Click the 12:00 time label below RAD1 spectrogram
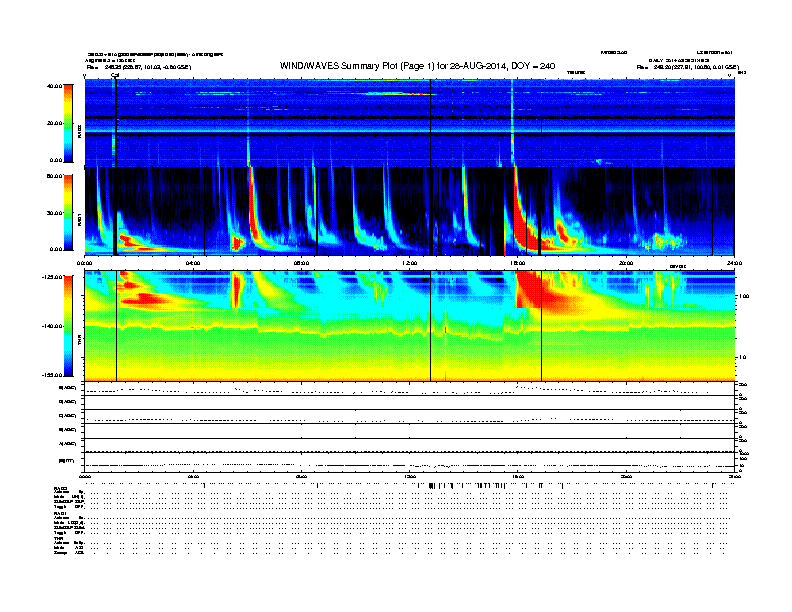The height and width of the screenshot is (612, 792). (410, 263)
